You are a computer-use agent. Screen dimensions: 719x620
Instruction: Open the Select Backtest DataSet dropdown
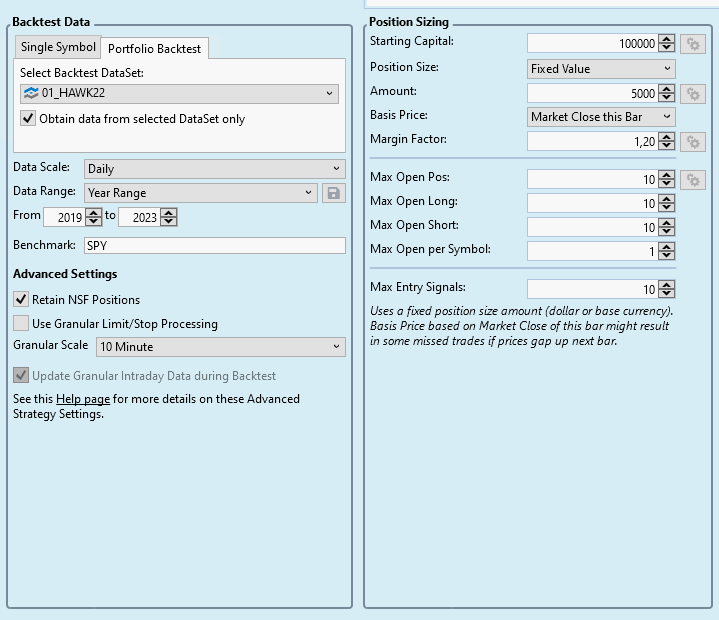pyautogui.click(x=179, y=94)
